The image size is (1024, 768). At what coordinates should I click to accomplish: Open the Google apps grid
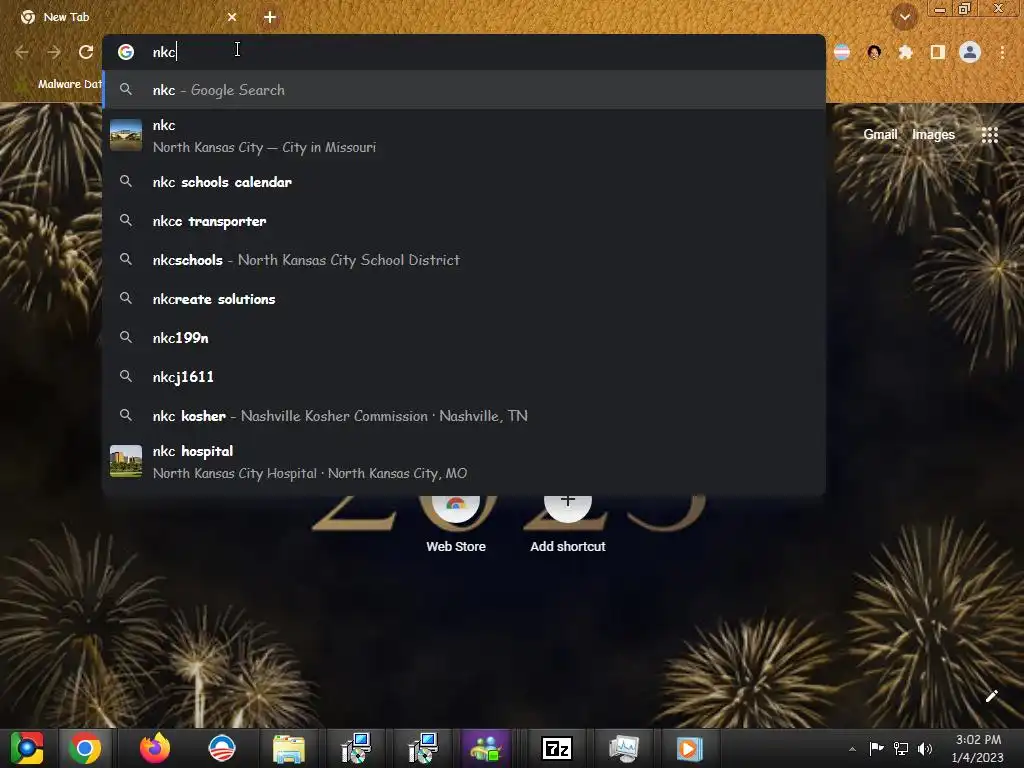pyautogui.click(x=989, y=135)
